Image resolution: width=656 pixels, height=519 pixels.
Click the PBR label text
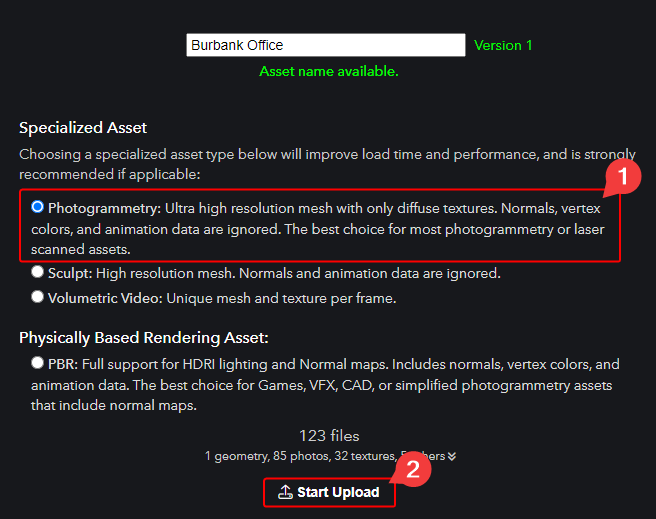coord(63,364)
